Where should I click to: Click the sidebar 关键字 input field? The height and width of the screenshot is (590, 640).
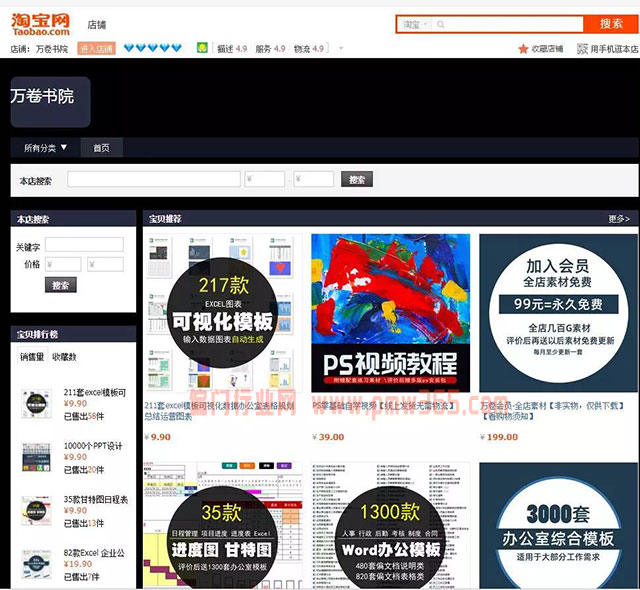84,244
